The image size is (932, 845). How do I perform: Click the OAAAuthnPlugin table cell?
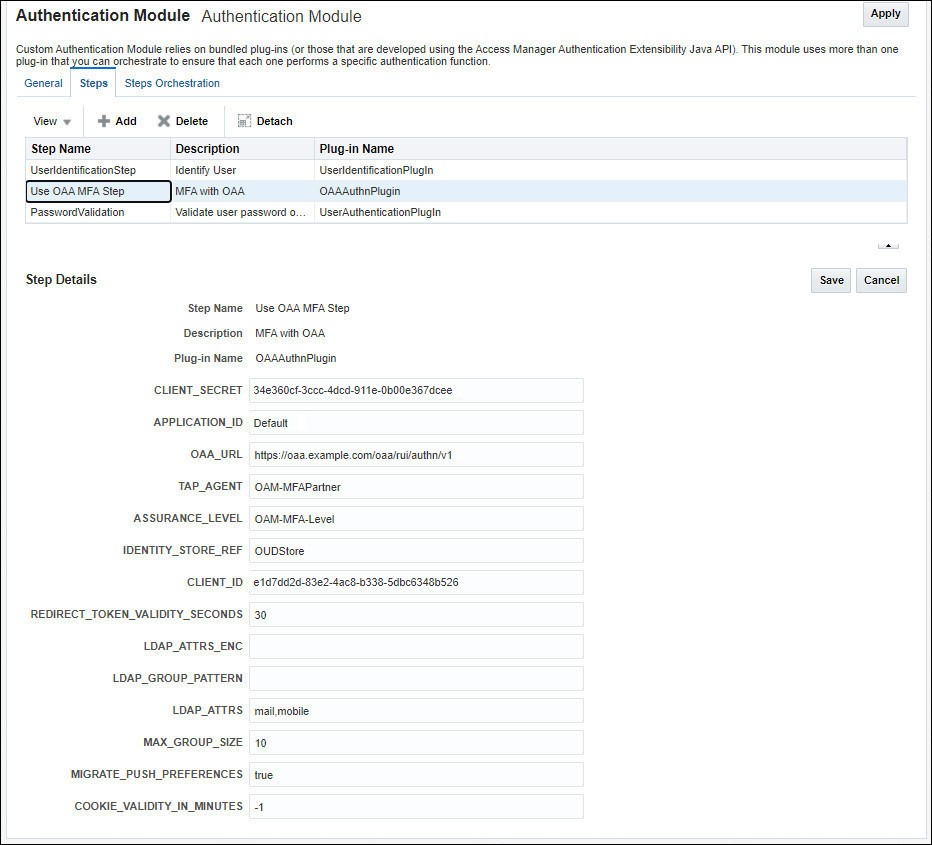[x=610, y=191]
